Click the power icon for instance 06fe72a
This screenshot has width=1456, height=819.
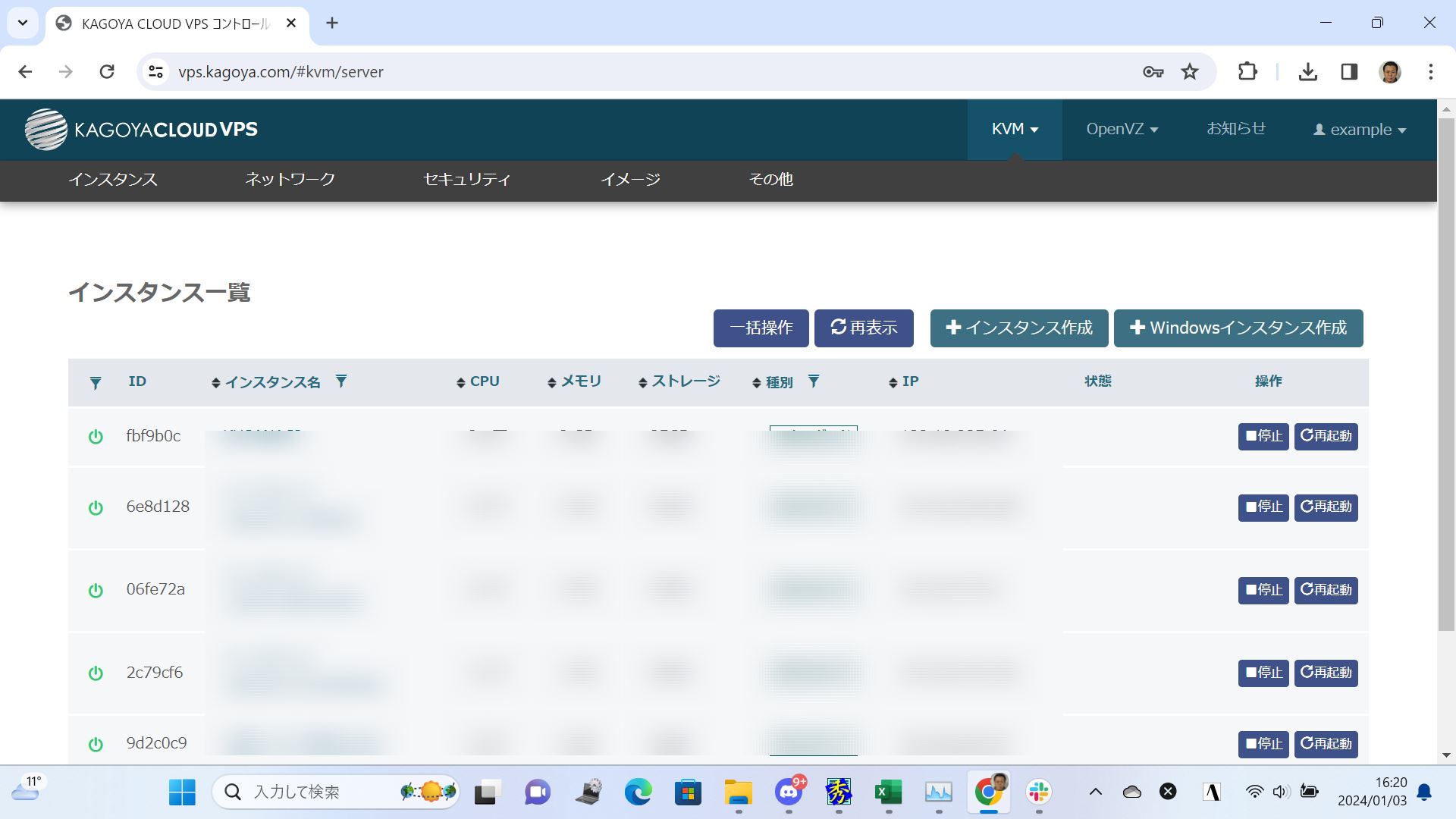tap(96, 591)
